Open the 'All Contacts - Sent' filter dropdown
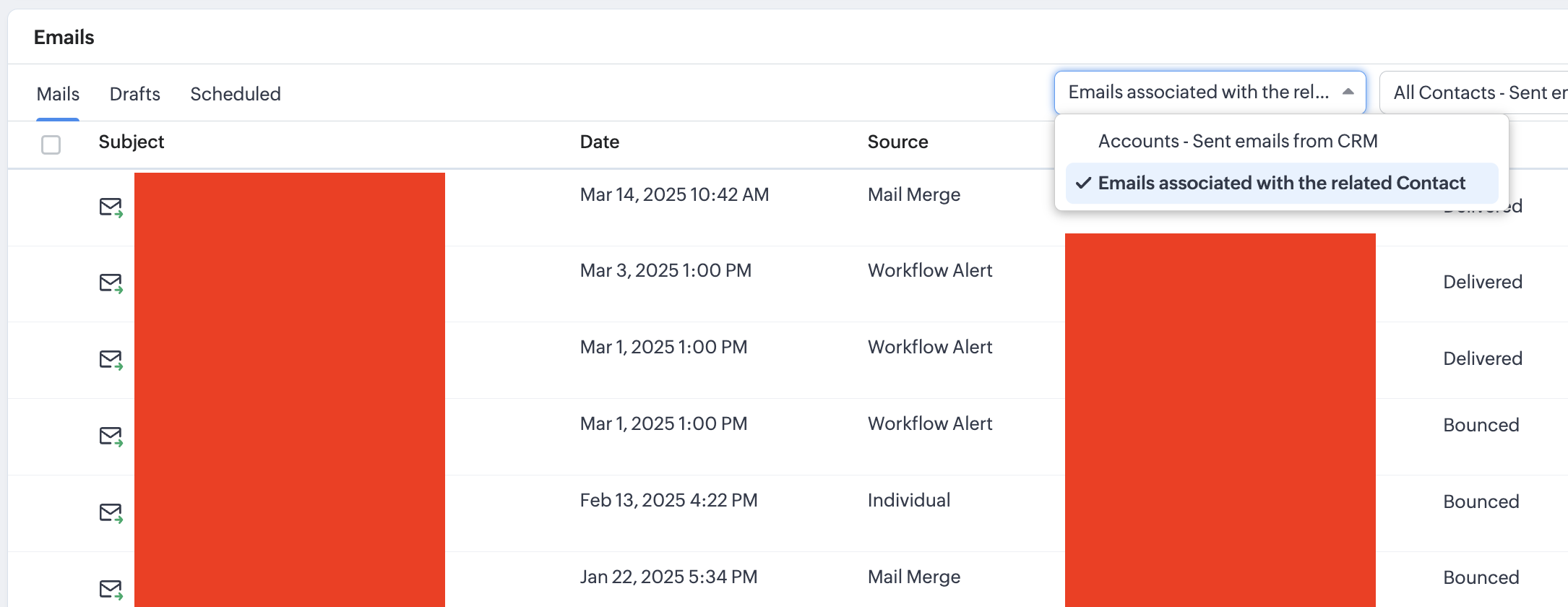Image resolution: width=1568 pixels, height=607 pixels. click(1474, 92)
